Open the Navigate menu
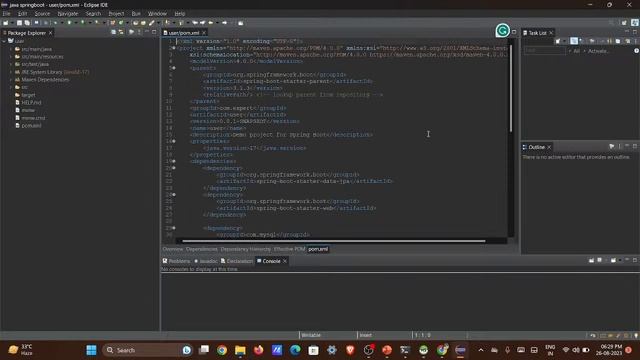 [67, 13]
